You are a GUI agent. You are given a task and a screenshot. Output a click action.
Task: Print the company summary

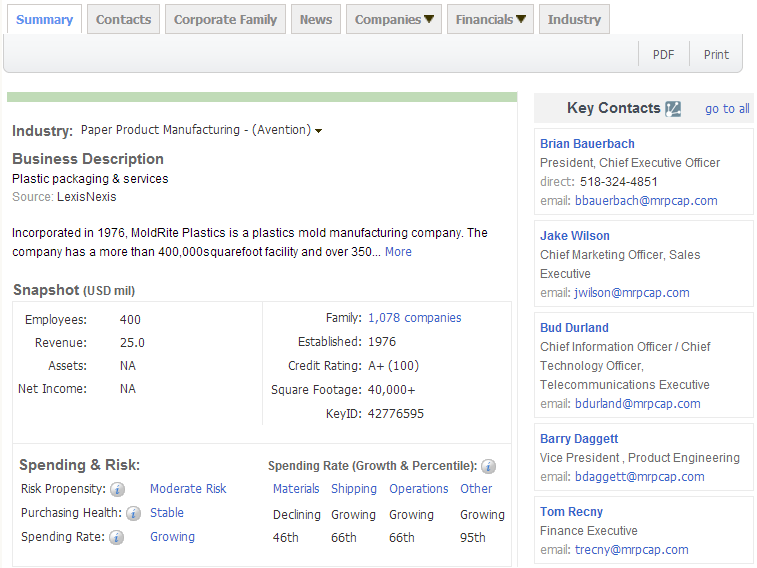[x=716, y=55]
